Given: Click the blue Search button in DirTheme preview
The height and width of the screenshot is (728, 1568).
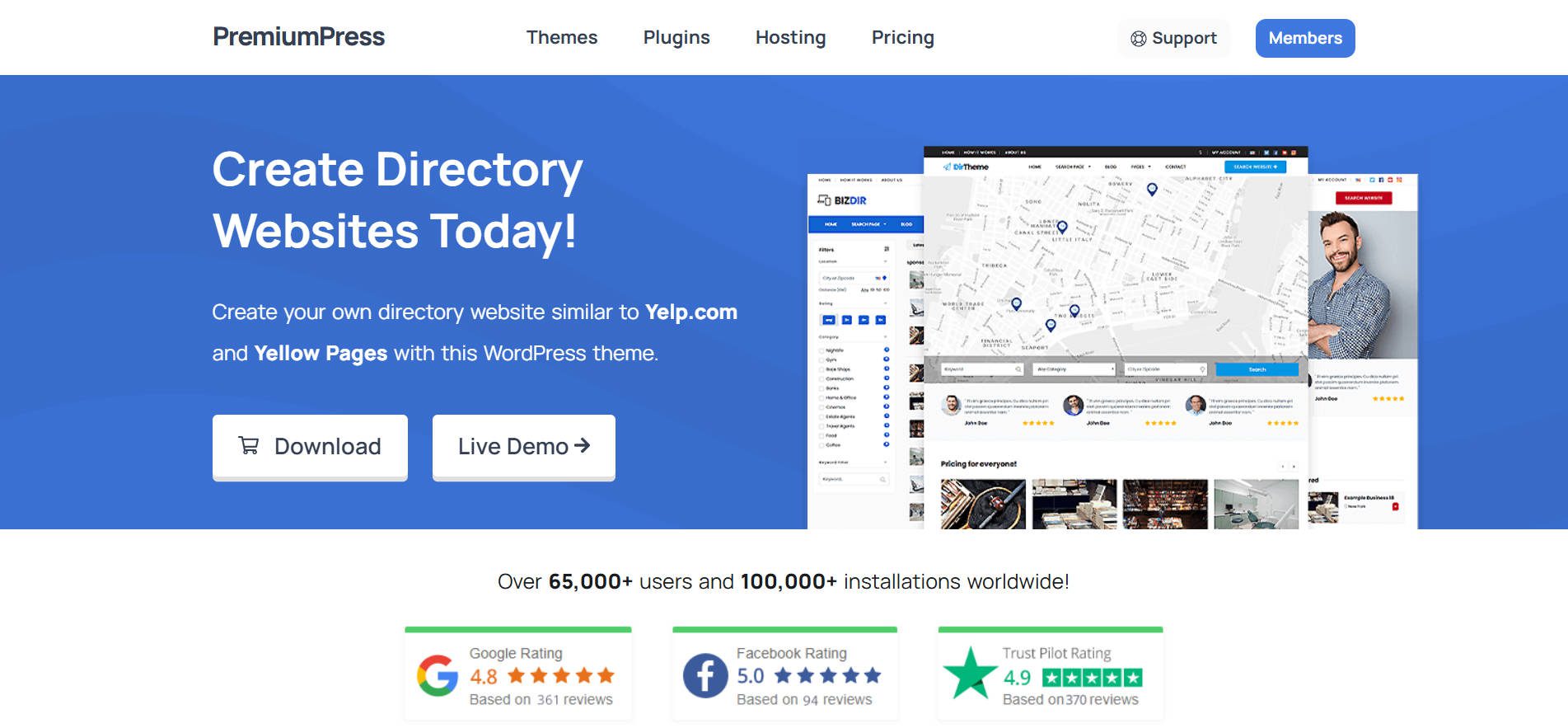Looking at the screenshot, I should 1257,369.
